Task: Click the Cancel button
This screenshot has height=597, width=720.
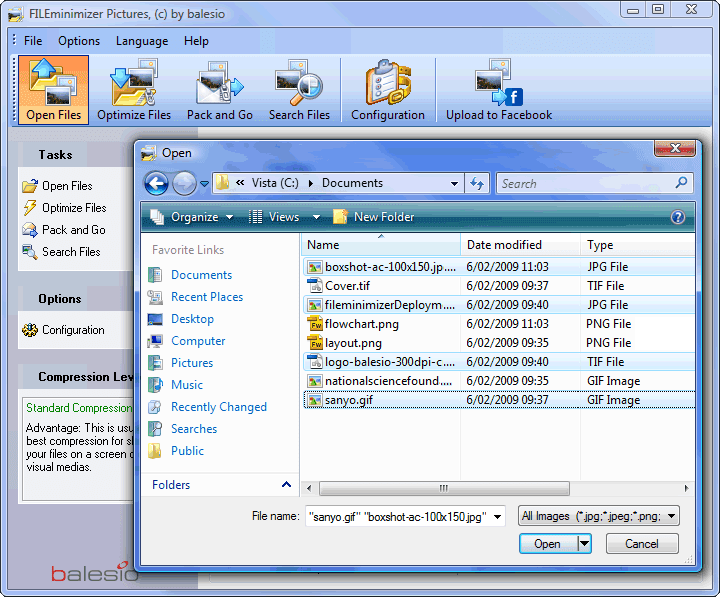Action: tap(642, 544)
